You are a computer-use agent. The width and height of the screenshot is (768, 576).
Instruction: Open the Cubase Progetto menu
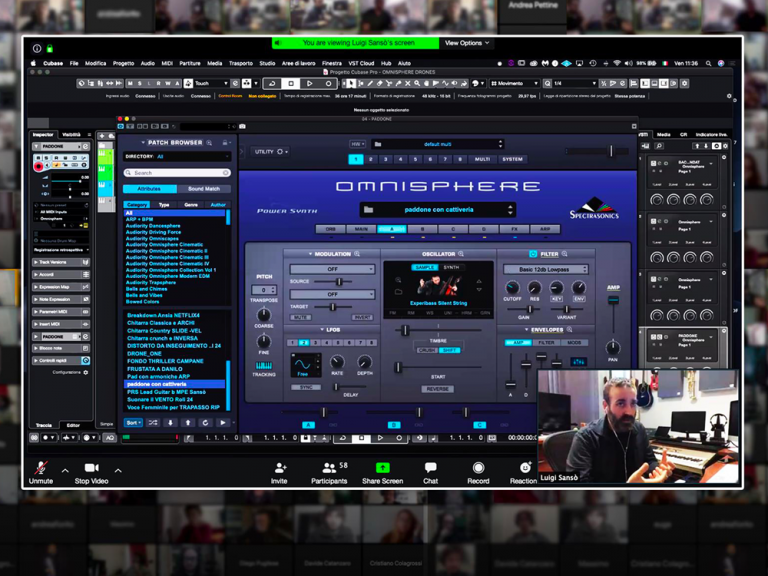pyautogui.click(x=123, y=63)
